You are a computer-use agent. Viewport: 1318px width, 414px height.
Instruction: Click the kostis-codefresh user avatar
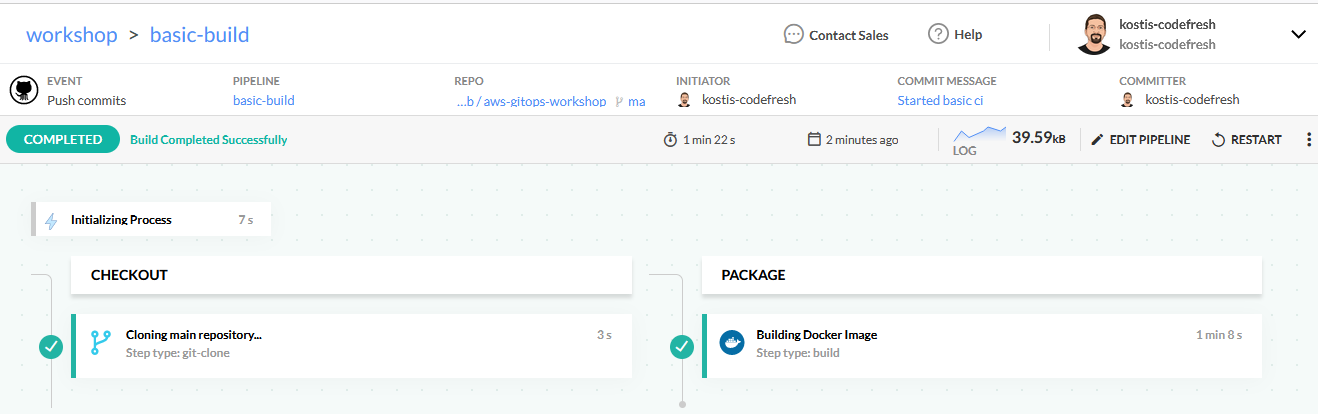1095,35
